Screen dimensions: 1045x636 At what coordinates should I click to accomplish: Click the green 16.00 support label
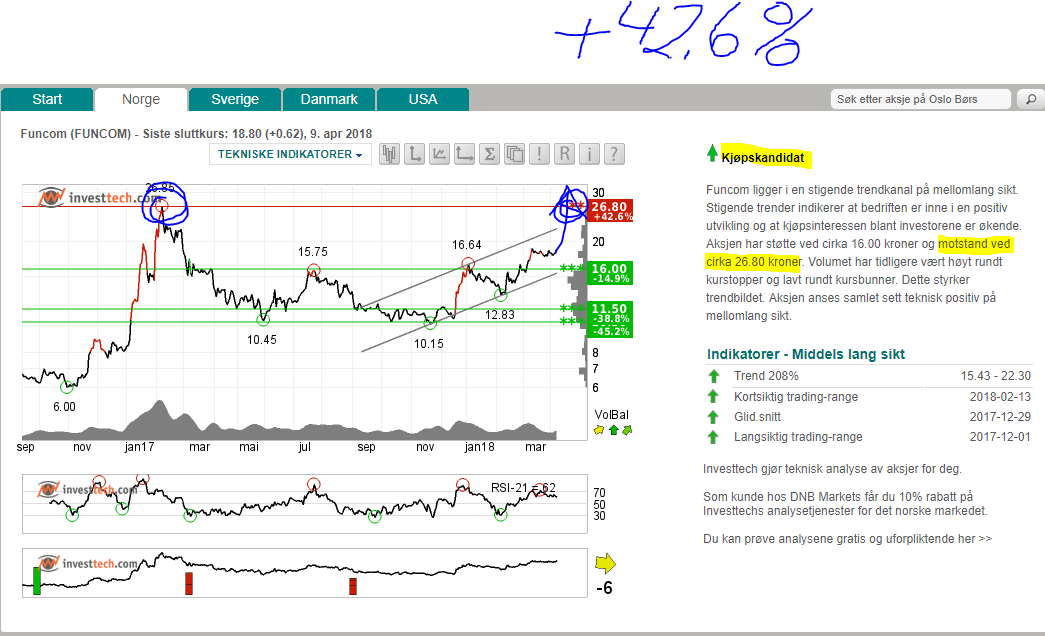click(610, 273)
